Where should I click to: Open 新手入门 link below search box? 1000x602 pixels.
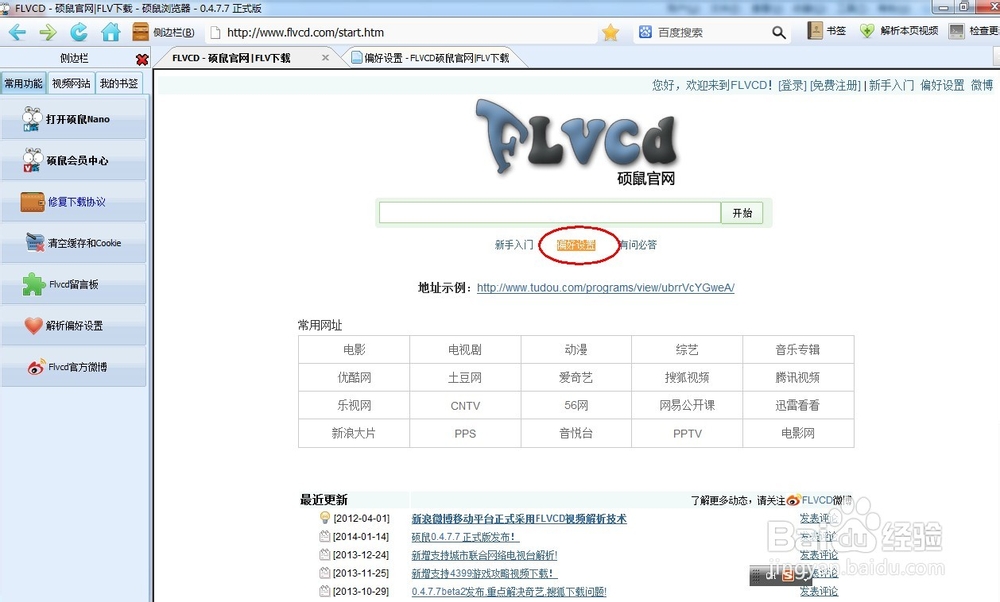tap(514, 245)
